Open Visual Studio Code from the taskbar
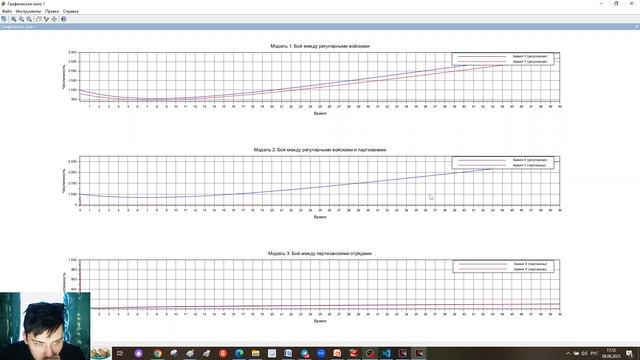This screenshot has width=640, height=360. click(386, 353)
